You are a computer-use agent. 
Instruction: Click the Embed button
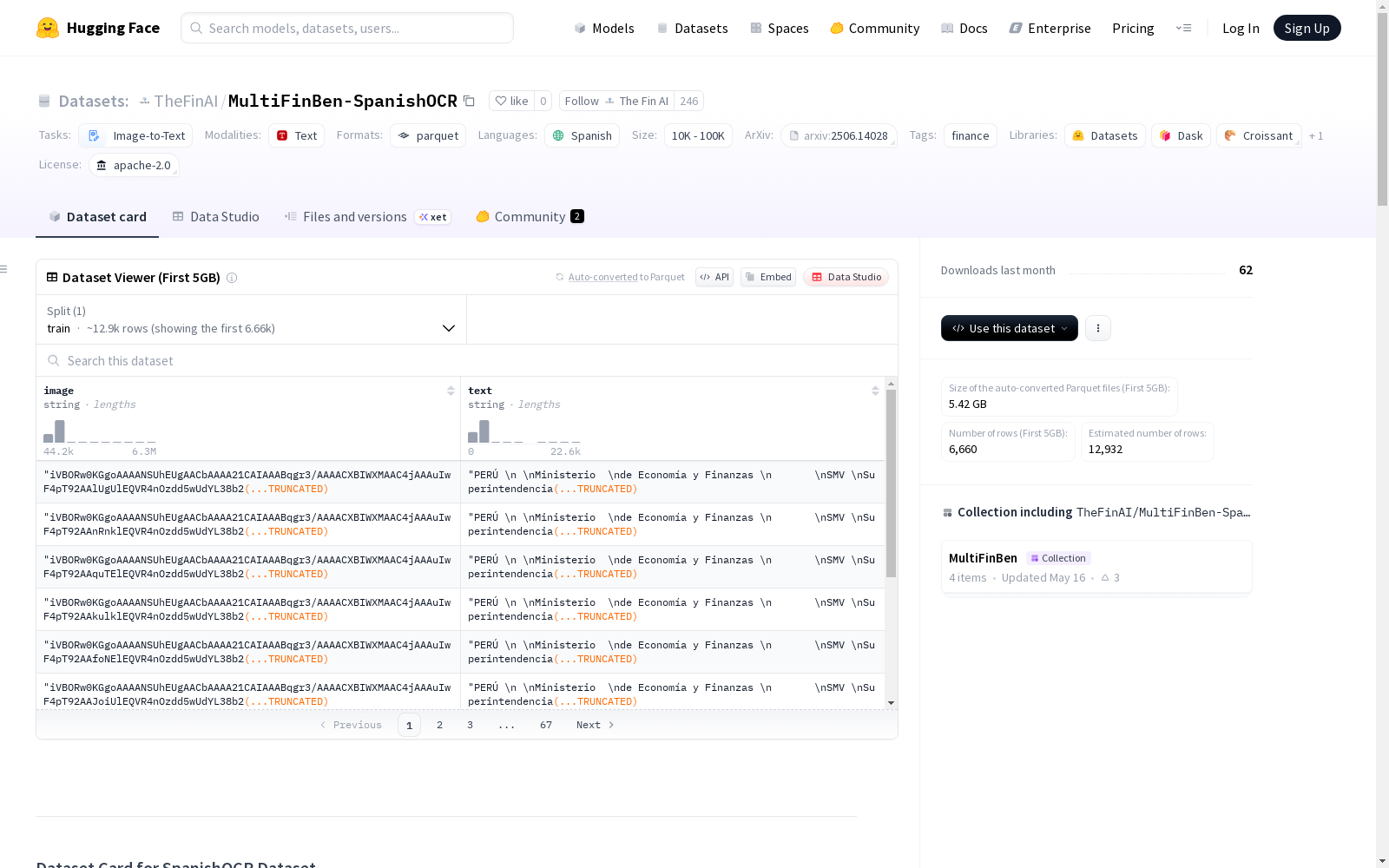coord(768,277)
